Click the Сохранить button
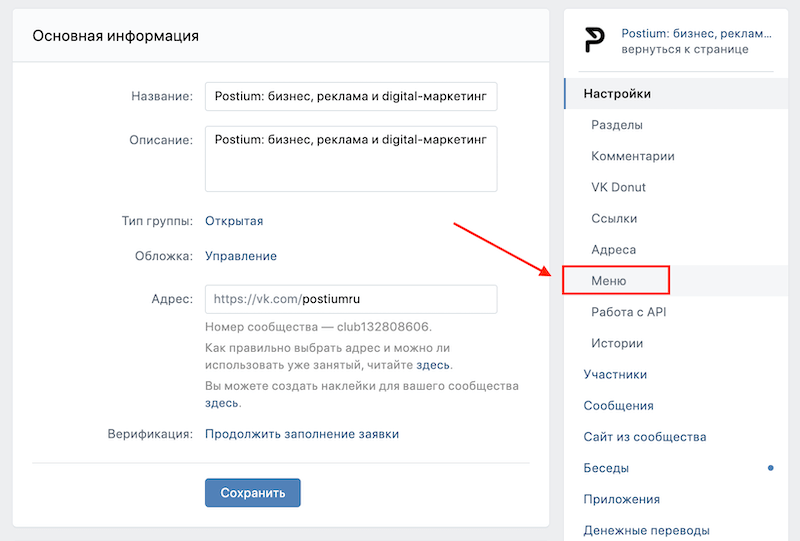Image resolution: width=800 pixels, height=541 pixels. click(253, 493)
